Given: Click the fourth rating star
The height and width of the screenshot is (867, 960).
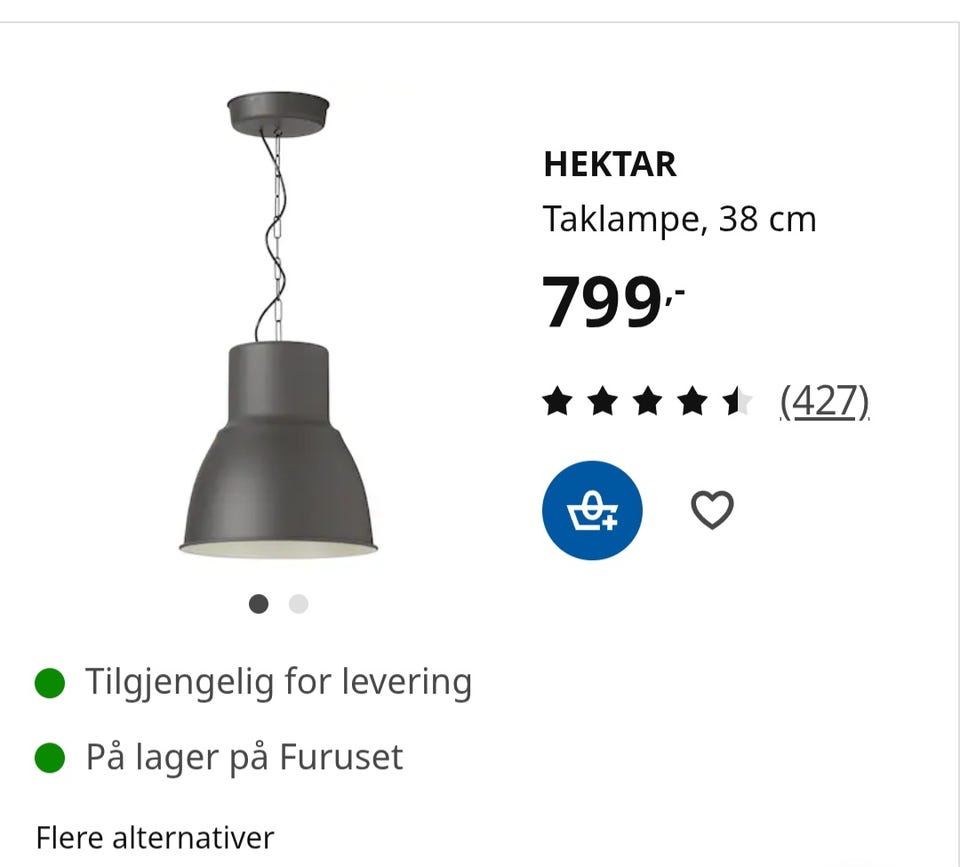Looking at the screenshot, I should 692,402.
